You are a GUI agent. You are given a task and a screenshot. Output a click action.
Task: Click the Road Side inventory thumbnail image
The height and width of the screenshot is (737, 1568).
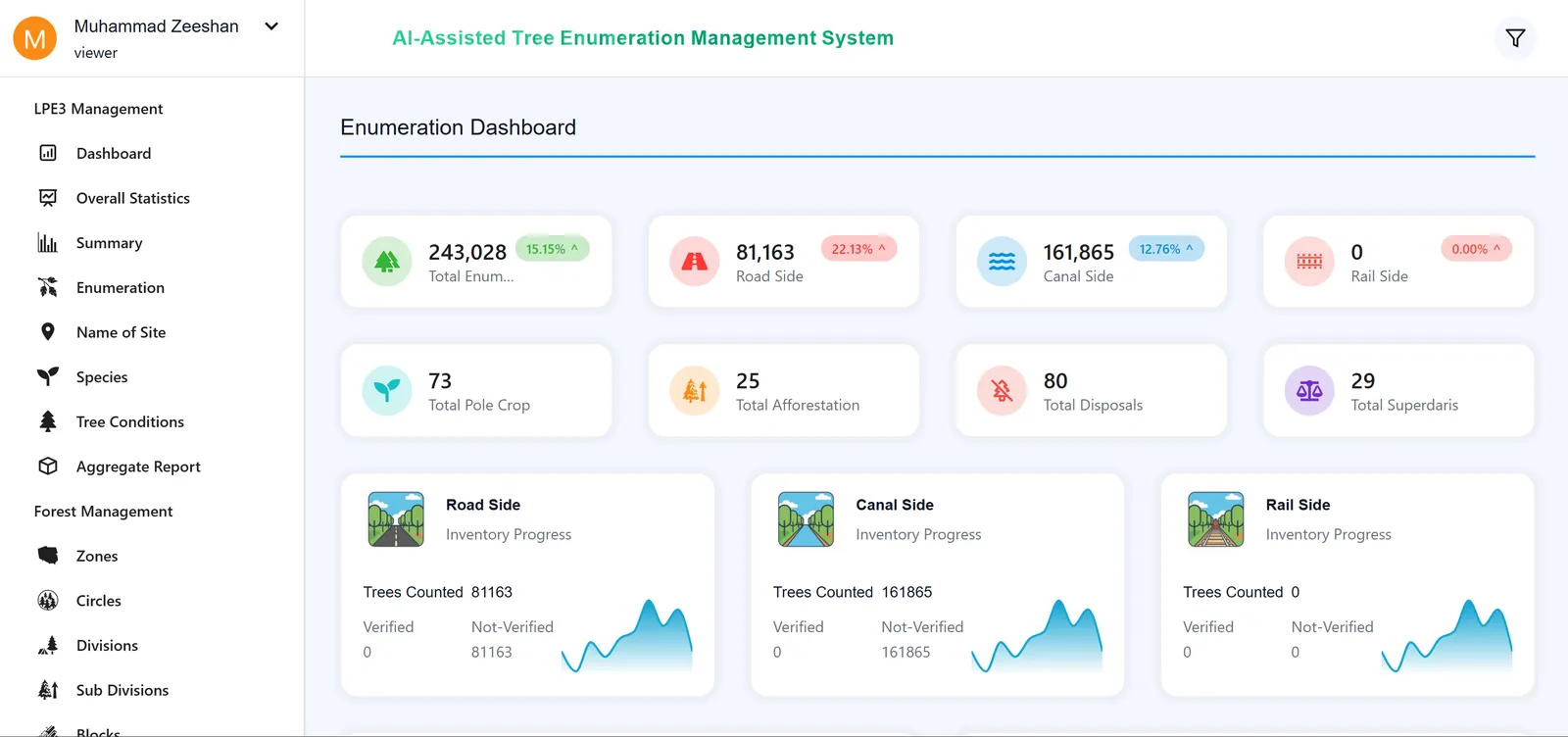[396, 519]
